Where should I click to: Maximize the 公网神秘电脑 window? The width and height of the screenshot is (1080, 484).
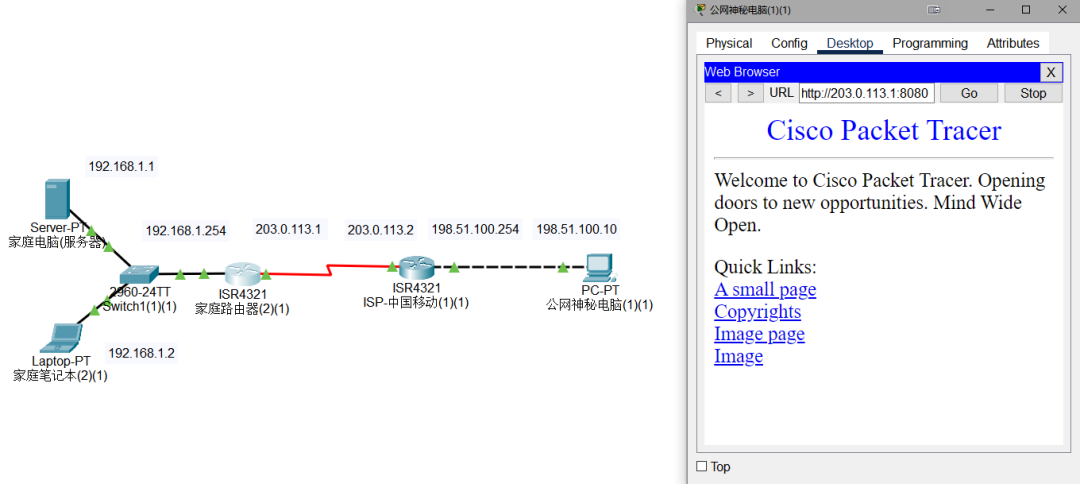(1026, 10)
